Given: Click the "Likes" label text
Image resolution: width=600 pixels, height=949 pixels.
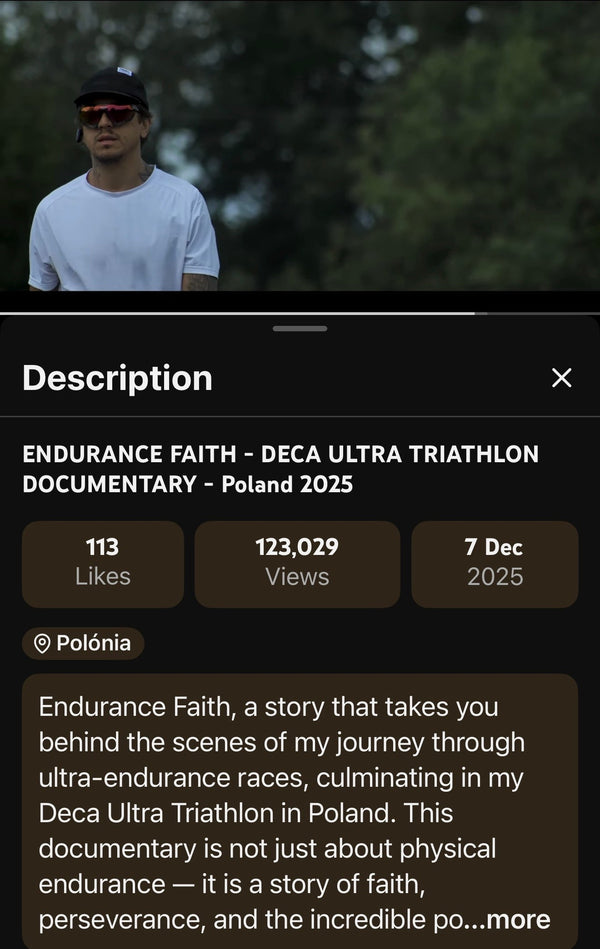Looking at the screenshot, I should (x=102, y=577).
